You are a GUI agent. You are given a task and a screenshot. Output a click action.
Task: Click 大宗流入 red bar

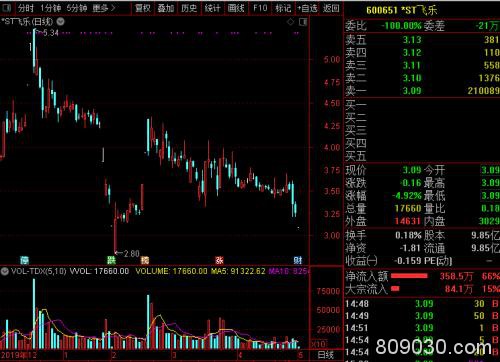click(395, 289)
